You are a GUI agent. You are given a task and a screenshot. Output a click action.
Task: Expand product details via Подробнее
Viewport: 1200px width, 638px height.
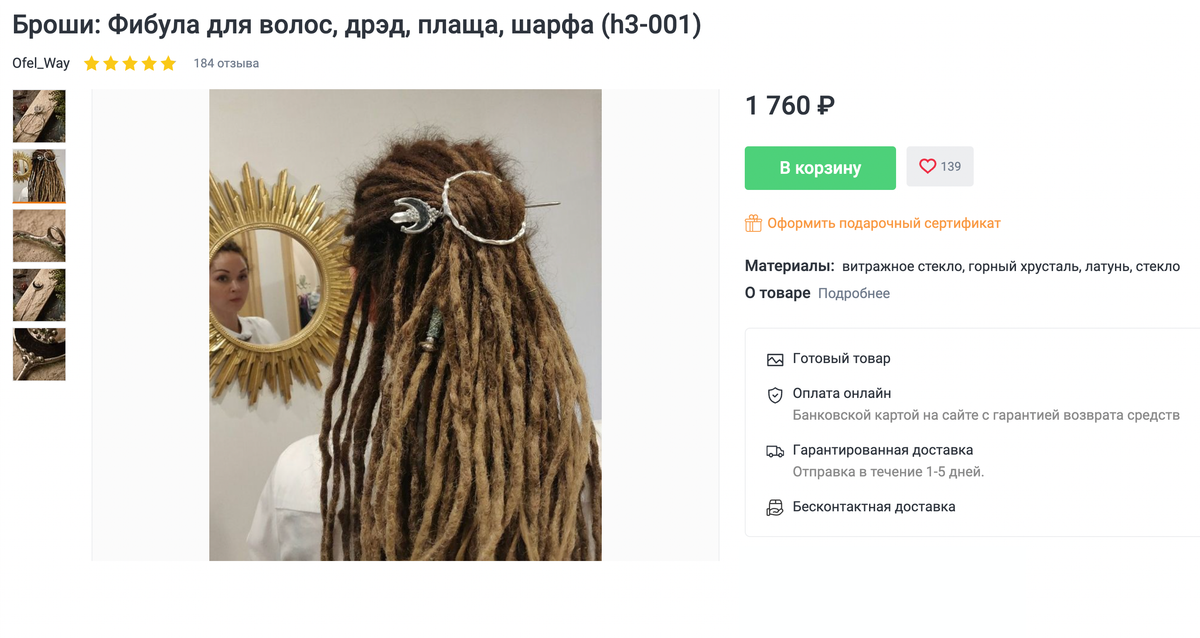pos(854,293)
